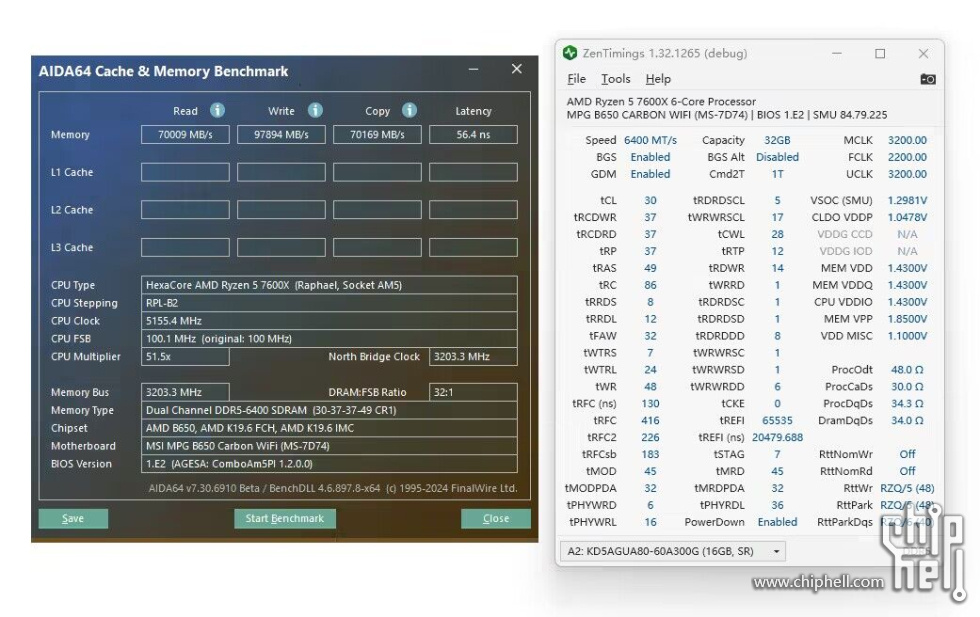Click the tREFI value 65535

777,420
